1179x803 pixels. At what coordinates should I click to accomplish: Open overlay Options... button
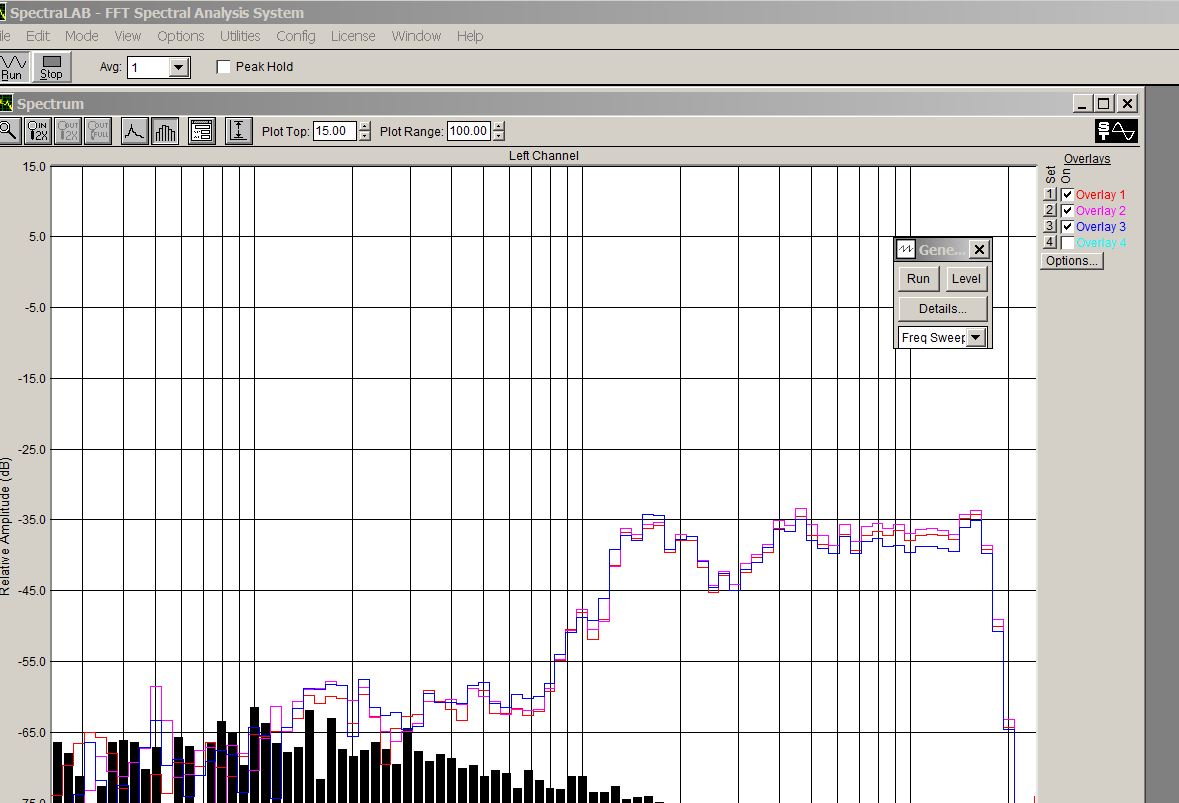pos(1071,261)
